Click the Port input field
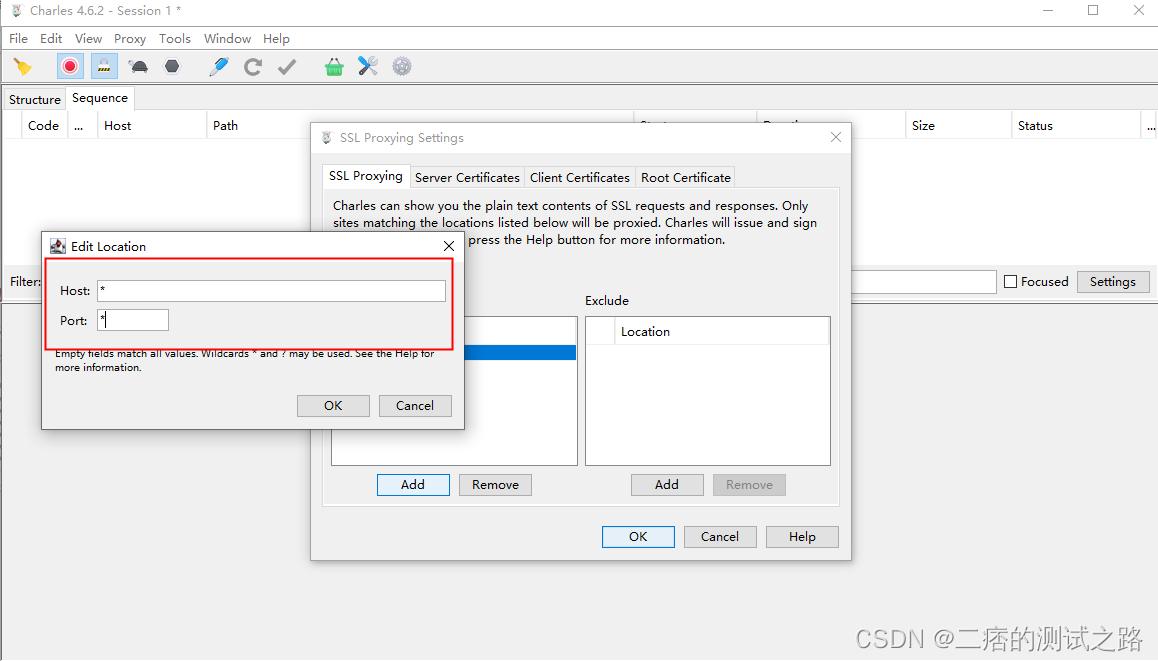 [133, 320]
